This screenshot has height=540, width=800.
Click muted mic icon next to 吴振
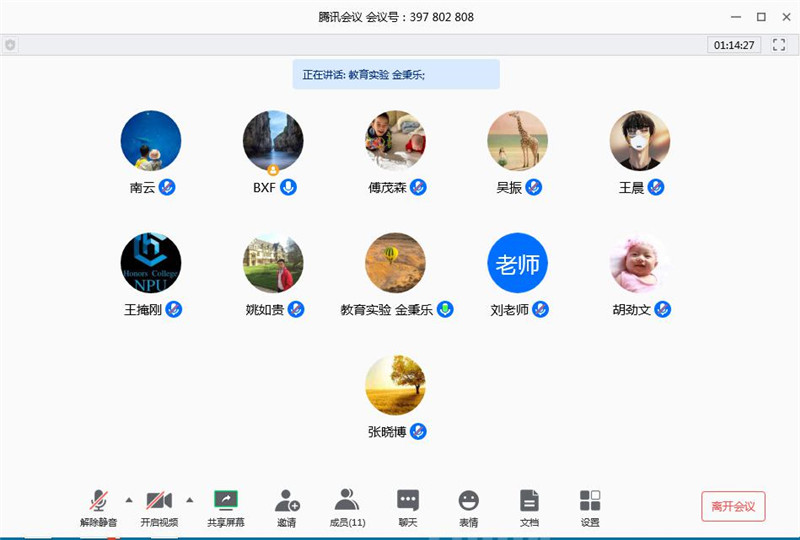(x=534, y=187)
